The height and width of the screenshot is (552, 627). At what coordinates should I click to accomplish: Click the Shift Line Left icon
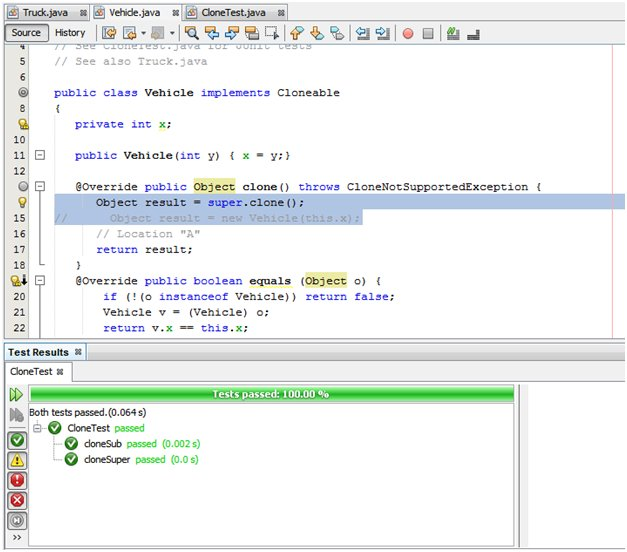click(x=362, y=33)
